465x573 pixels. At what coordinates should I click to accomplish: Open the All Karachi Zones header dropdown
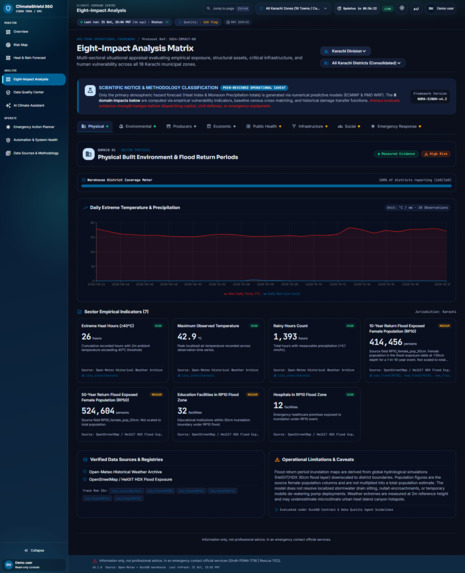(293, 8)
